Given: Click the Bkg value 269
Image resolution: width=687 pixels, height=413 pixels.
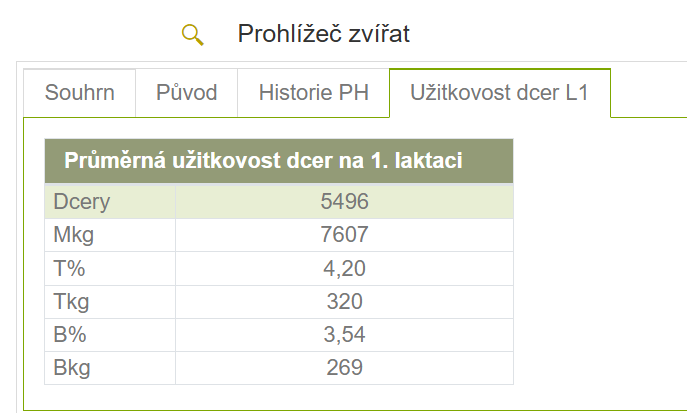Looking at the screenshot, I should [x=344, y=367].
